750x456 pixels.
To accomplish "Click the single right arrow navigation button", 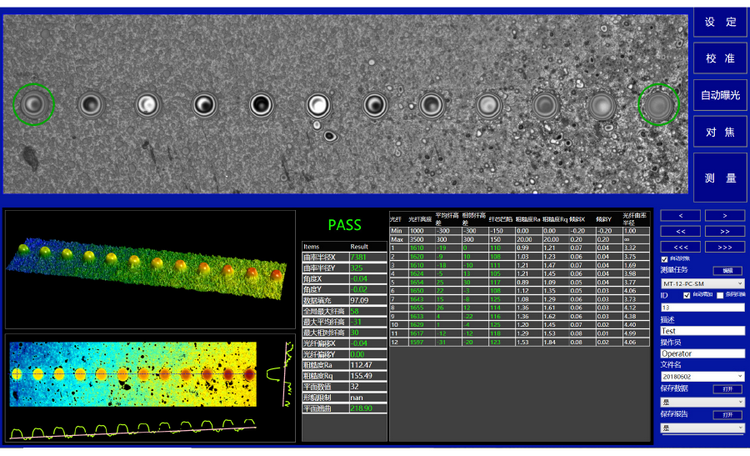I will tap(724, 215).
